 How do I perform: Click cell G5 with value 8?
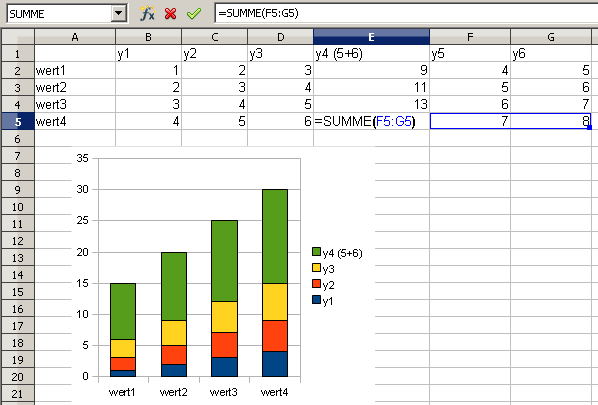point(551,122)
